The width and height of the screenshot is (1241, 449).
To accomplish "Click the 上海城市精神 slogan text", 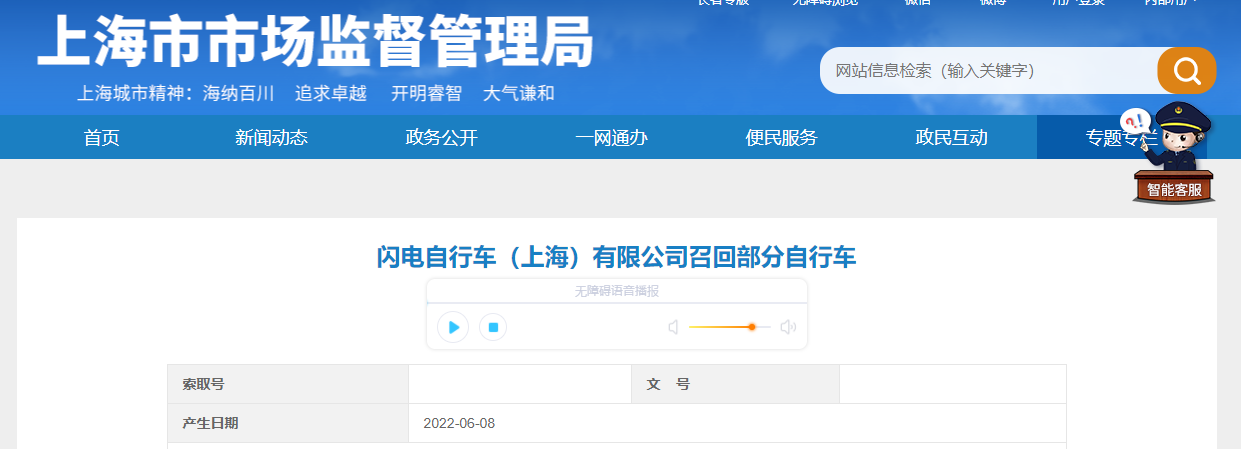I will click(316, 94).
